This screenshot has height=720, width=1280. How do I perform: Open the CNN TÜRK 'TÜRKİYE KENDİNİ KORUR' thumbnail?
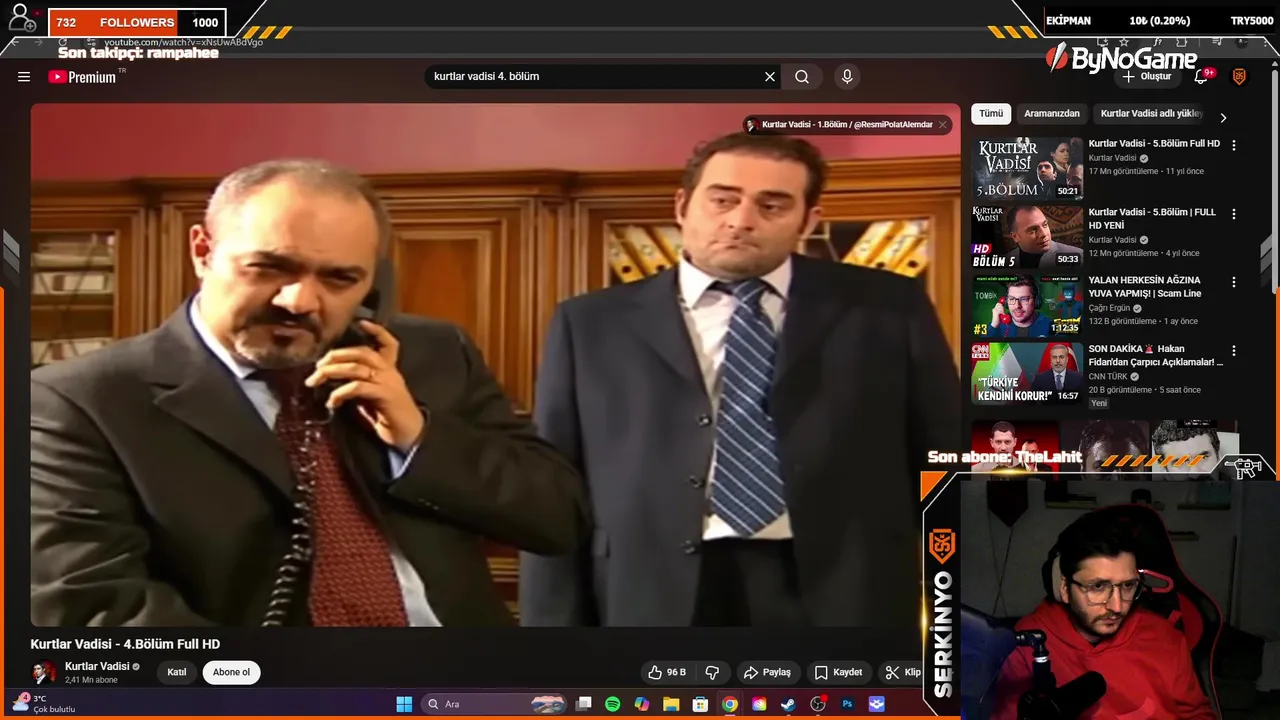[1027, 374]
